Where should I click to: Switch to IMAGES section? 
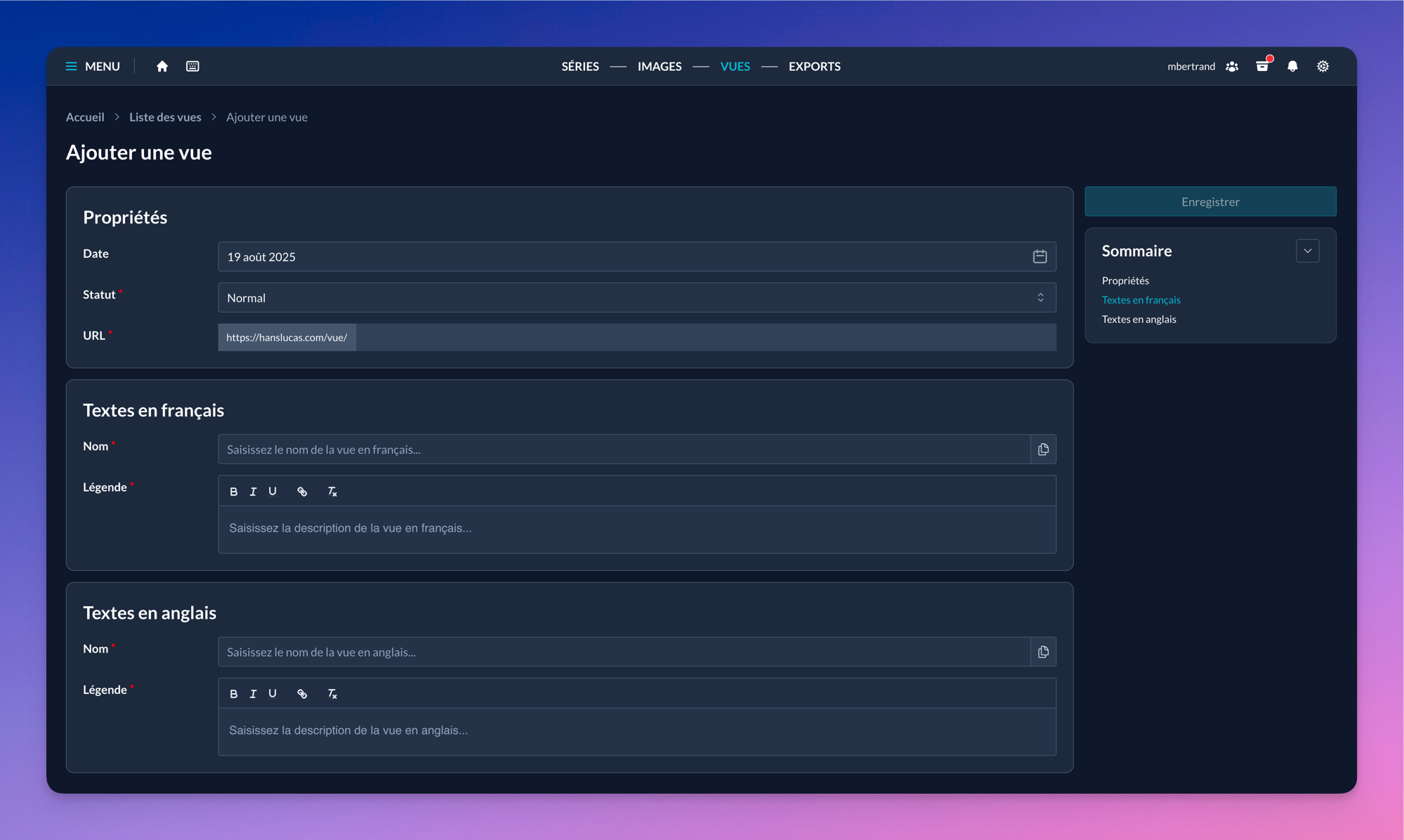click(660, 66)
